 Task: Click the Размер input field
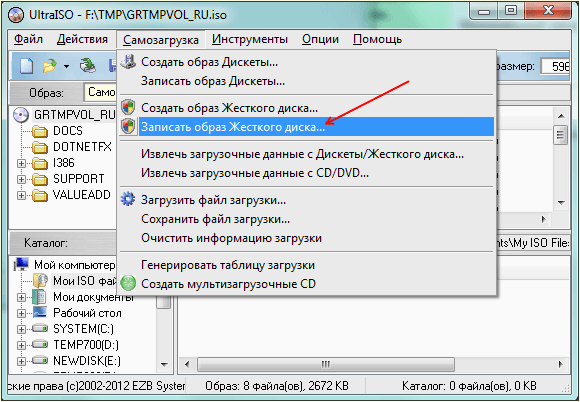[555, 67]
